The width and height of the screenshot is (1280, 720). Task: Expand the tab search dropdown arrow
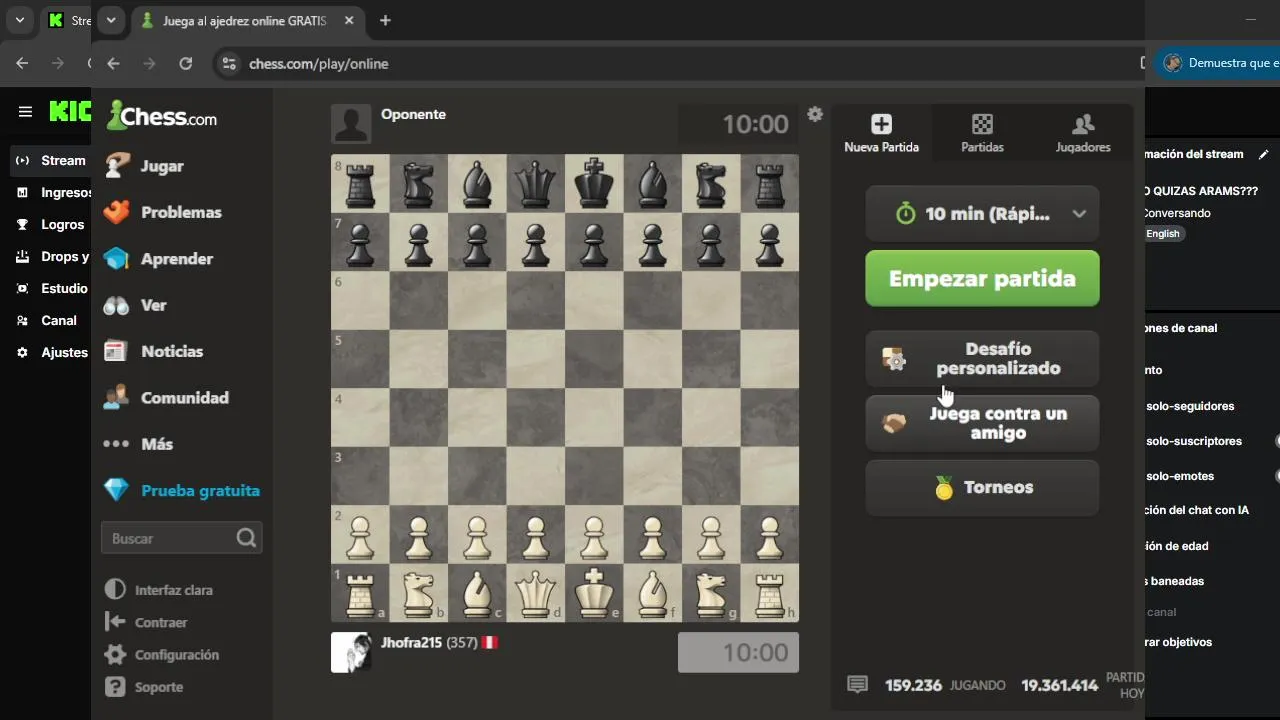point(111,20)
